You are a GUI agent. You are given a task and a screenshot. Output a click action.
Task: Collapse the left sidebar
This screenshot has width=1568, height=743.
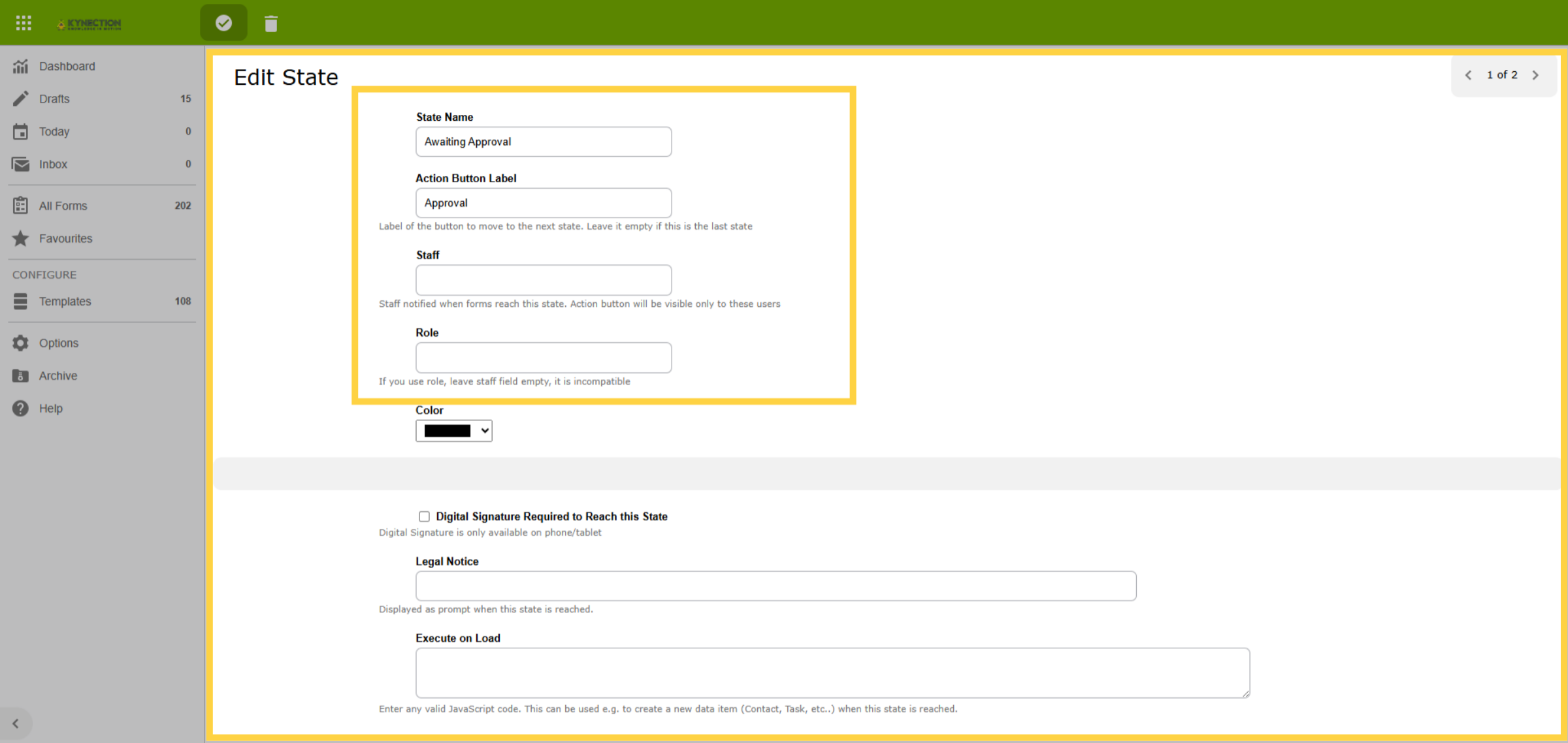(x=16, y=723)
